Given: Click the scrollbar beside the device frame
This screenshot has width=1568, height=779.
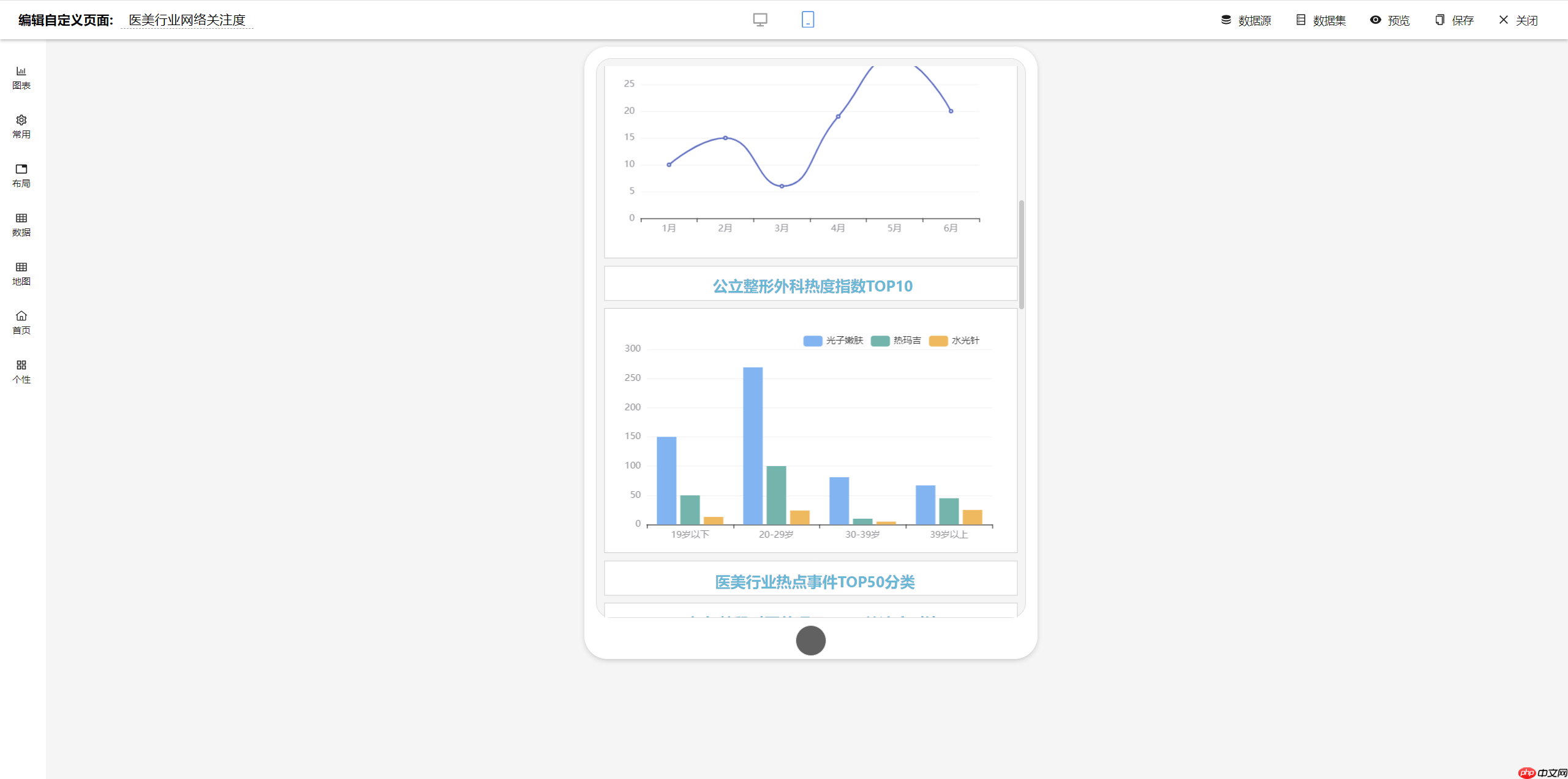Looking at the screenshot, I should (x=1022, y=251).
